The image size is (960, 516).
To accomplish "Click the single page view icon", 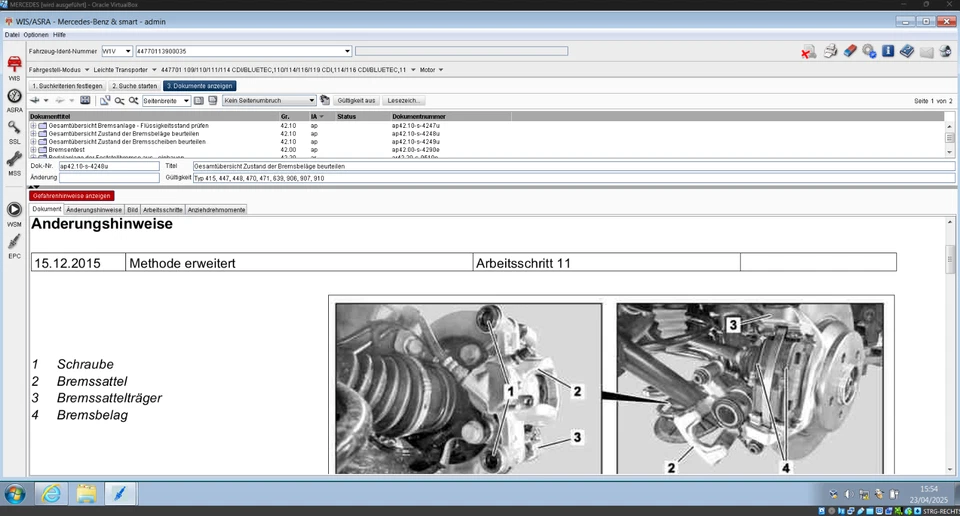I will 199,100.
